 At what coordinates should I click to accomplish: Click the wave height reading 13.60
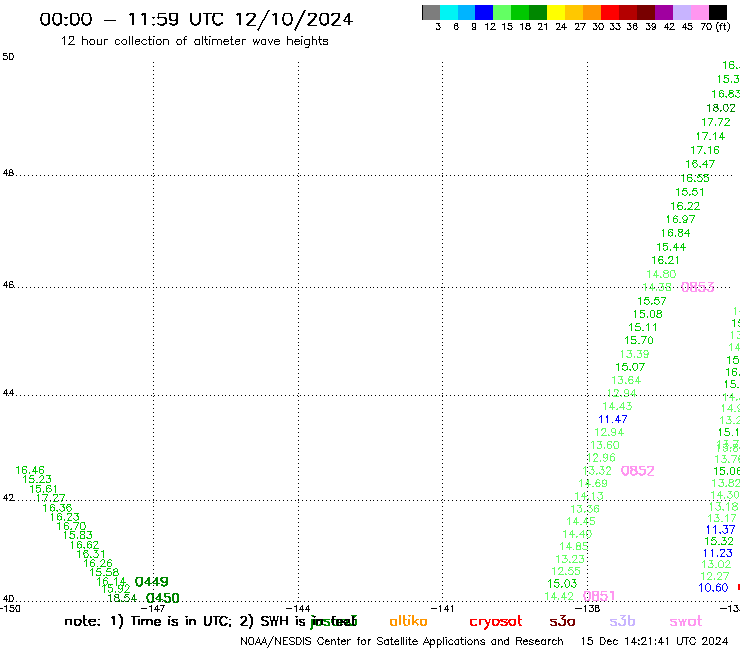[605, 445]
